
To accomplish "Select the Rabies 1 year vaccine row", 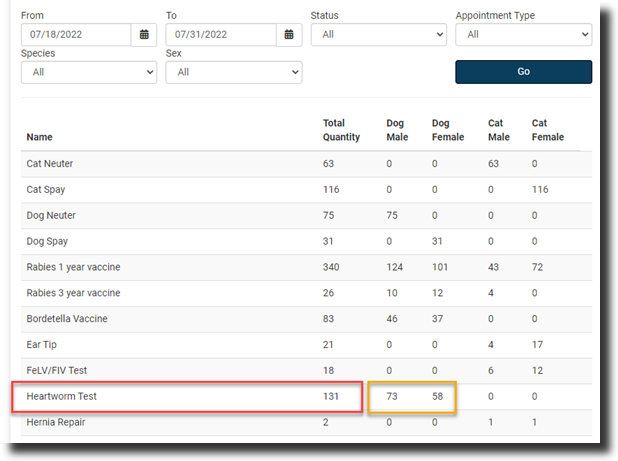I will point(73,267).
